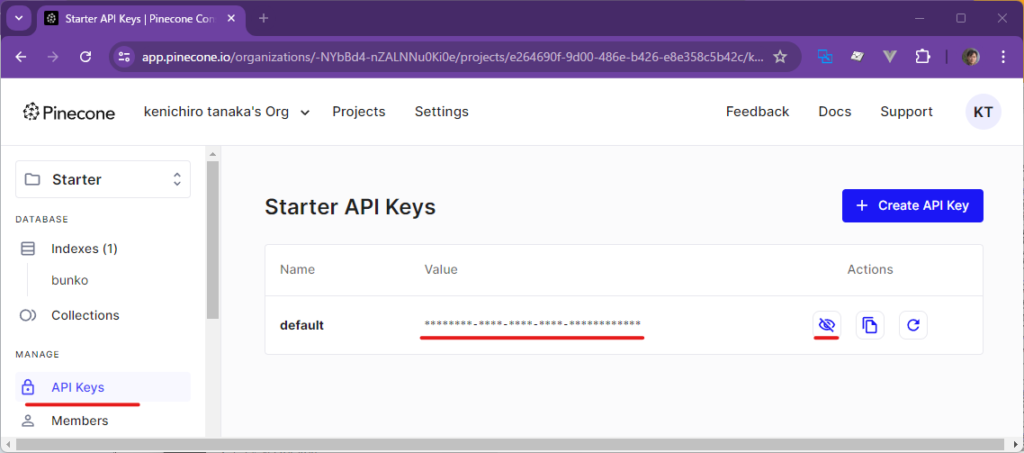Click the lock icon beside API Keys
The width and height of the screenshot is (1024, 453).
[x=27, y=387]
